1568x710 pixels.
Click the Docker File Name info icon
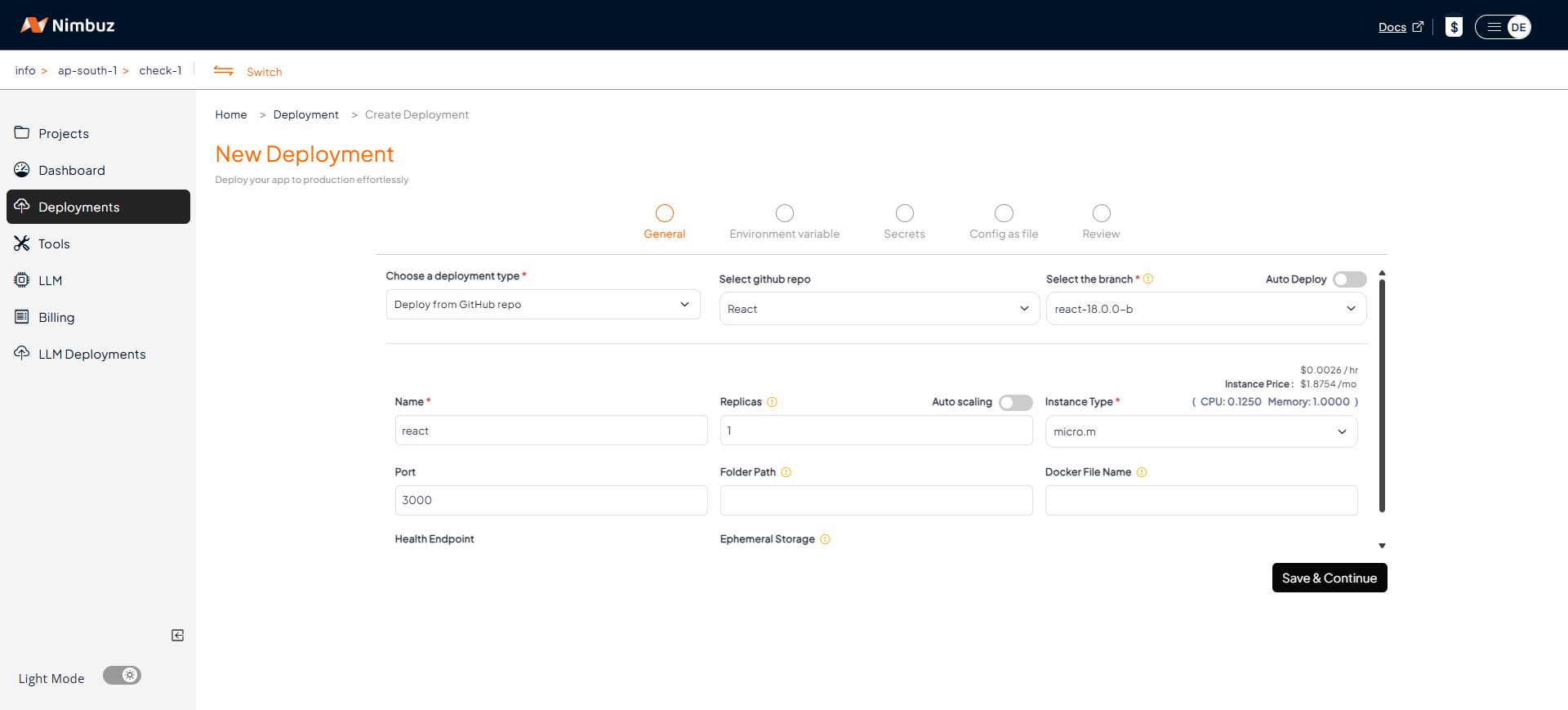point(1142,472)
